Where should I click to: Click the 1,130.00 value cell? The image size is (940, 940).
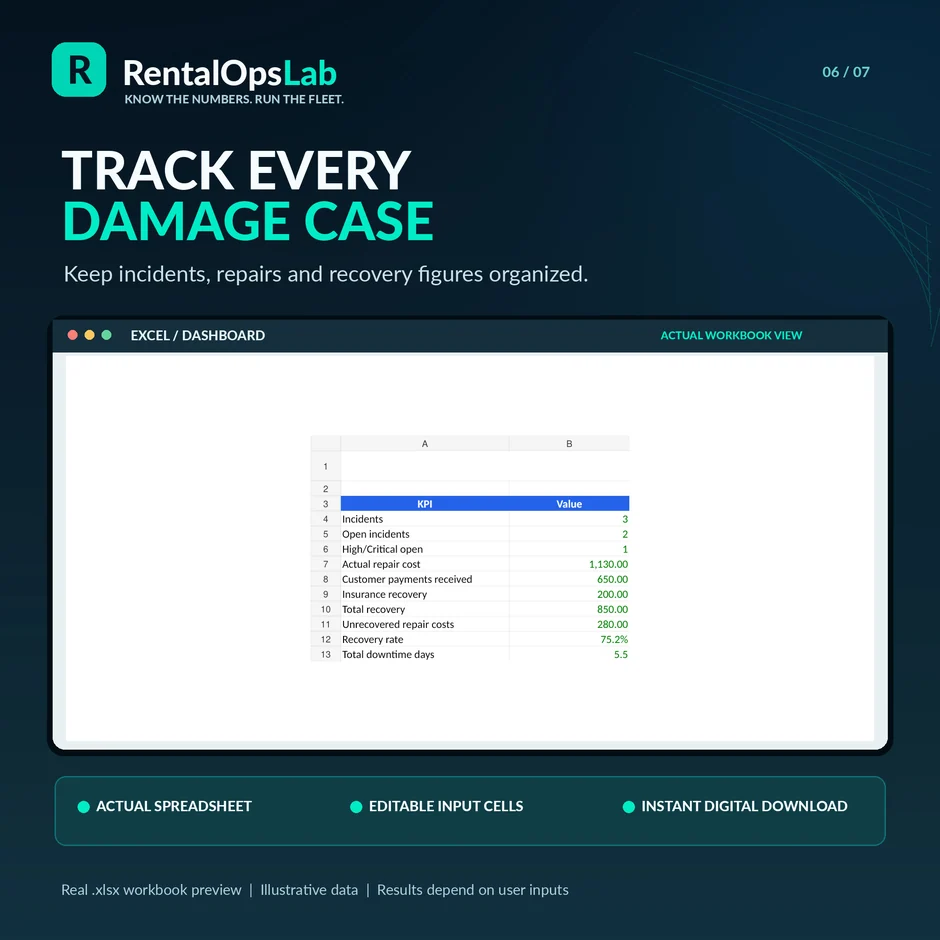click(569, 564)
